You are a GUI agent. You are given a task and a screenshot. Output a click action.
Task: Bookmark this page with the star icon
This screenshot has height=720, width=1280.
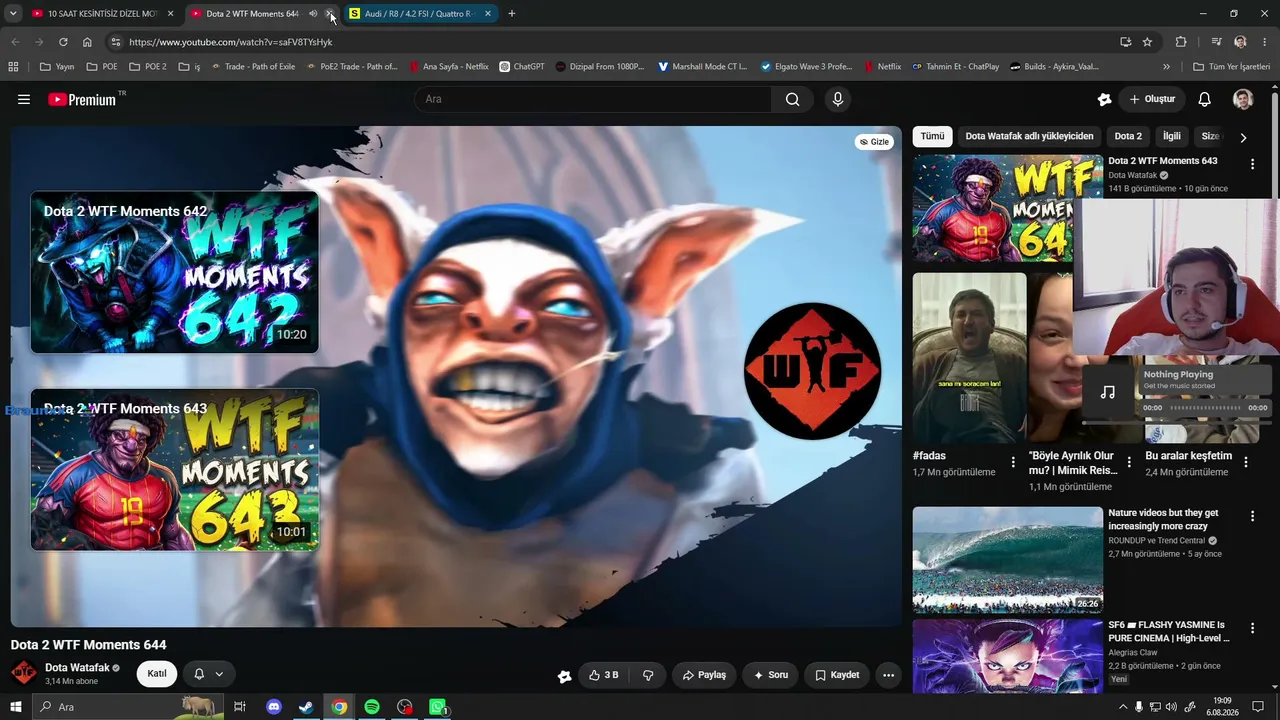pyautogui.click(x=1147, y=42)
